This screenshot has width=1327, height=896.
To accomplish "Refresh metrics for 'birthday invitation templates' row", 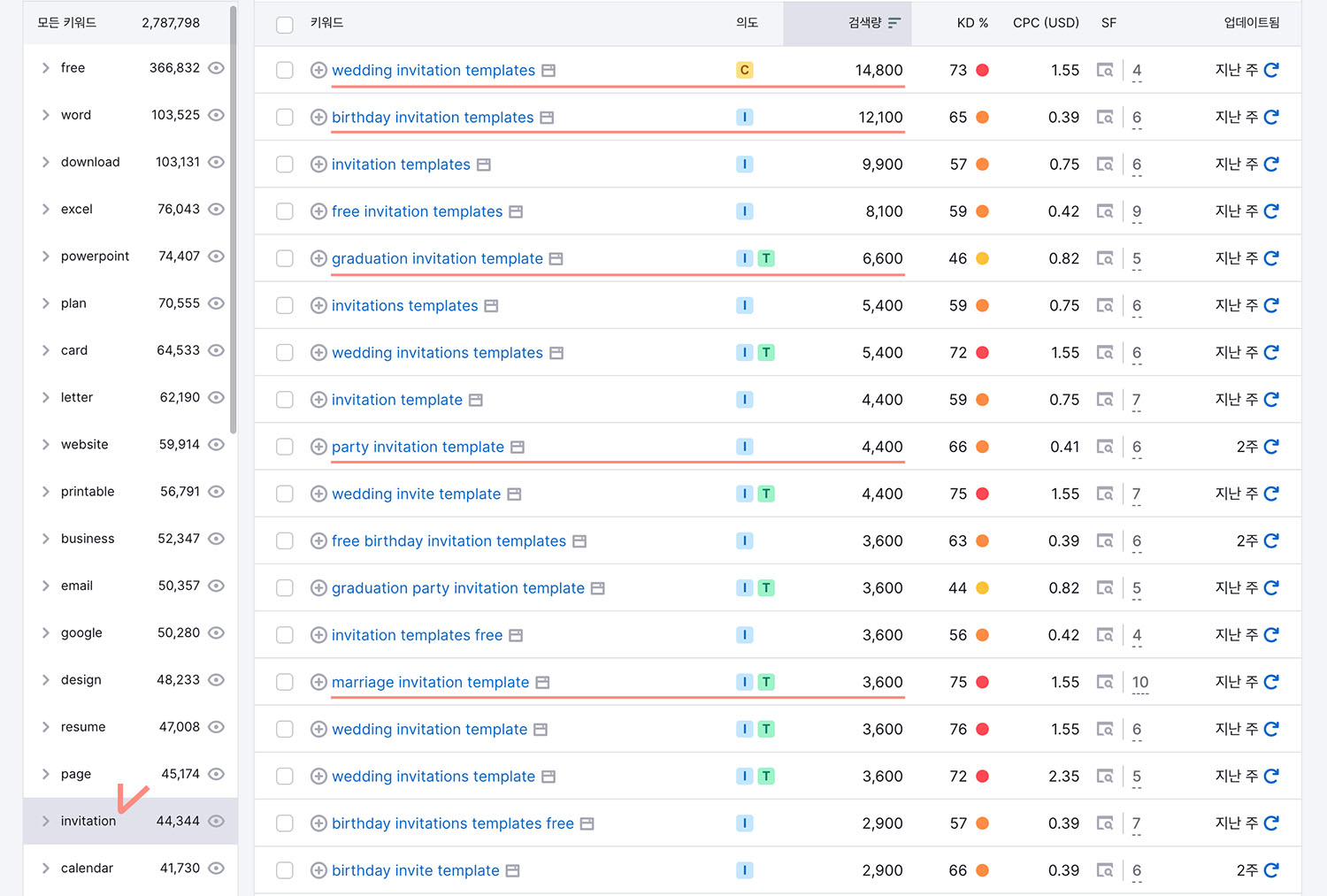I will (1271, 117).
